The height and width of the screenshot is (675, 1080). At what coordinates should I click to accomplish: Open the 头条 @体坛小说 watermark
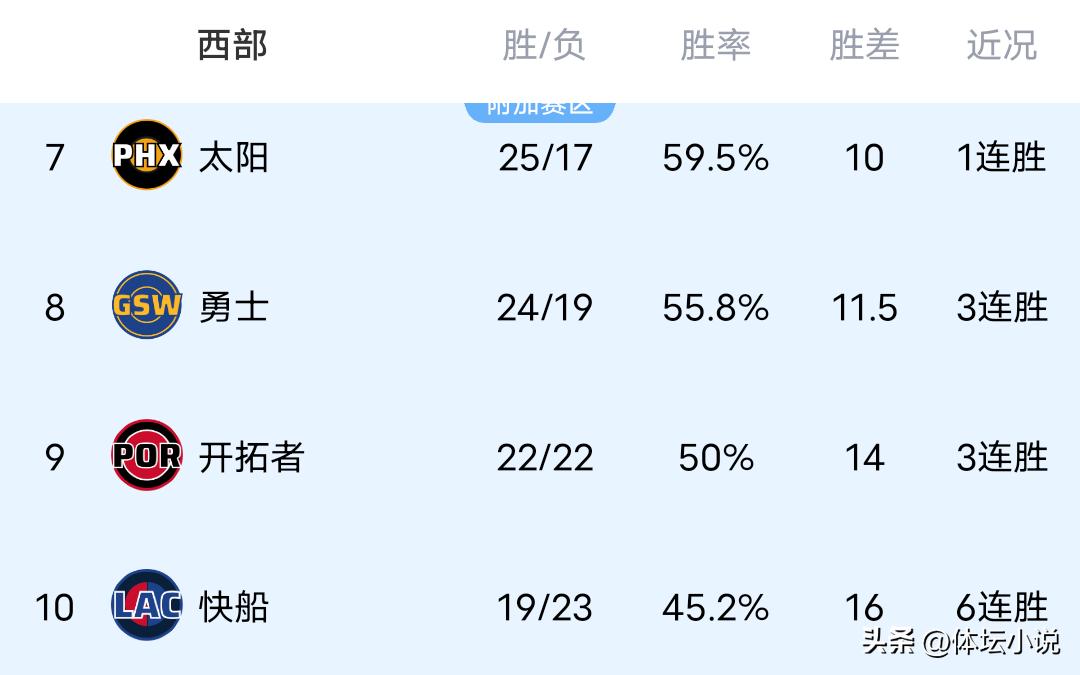[x=960, y=641]
